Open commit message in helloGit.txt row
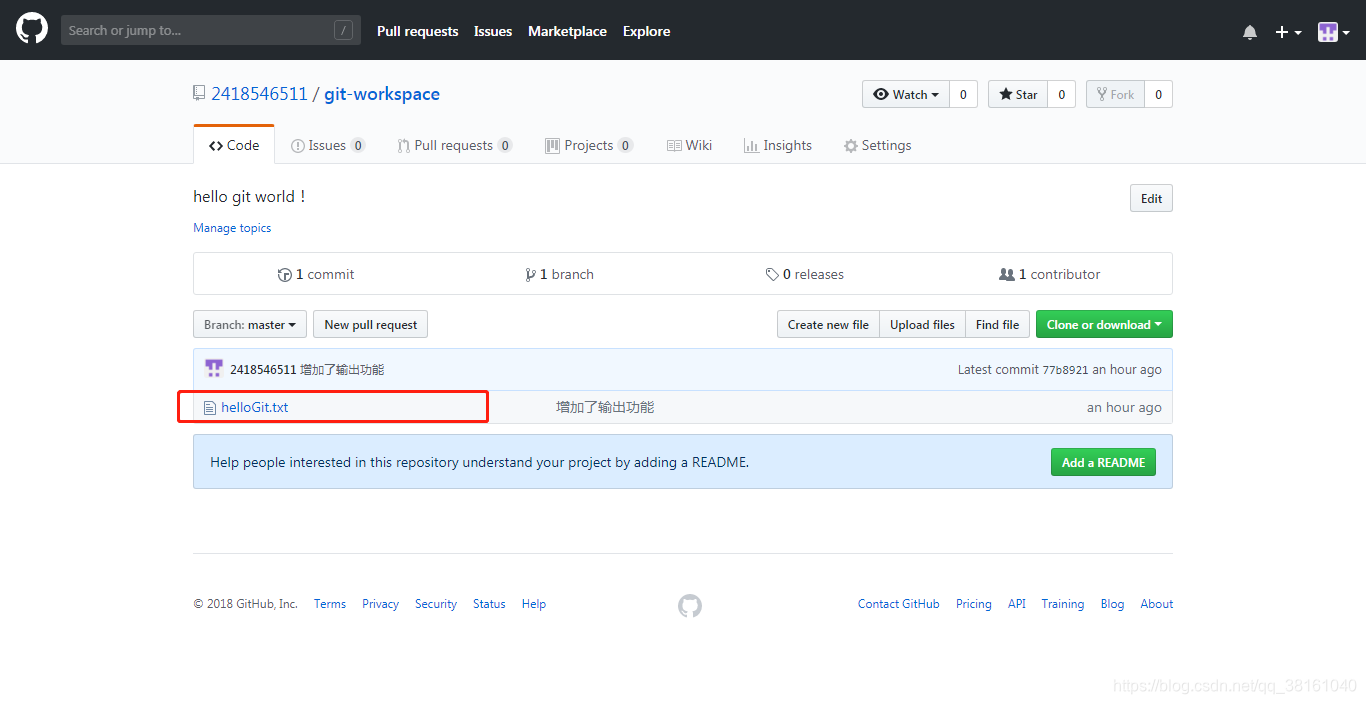 click(x=605, y=407)
